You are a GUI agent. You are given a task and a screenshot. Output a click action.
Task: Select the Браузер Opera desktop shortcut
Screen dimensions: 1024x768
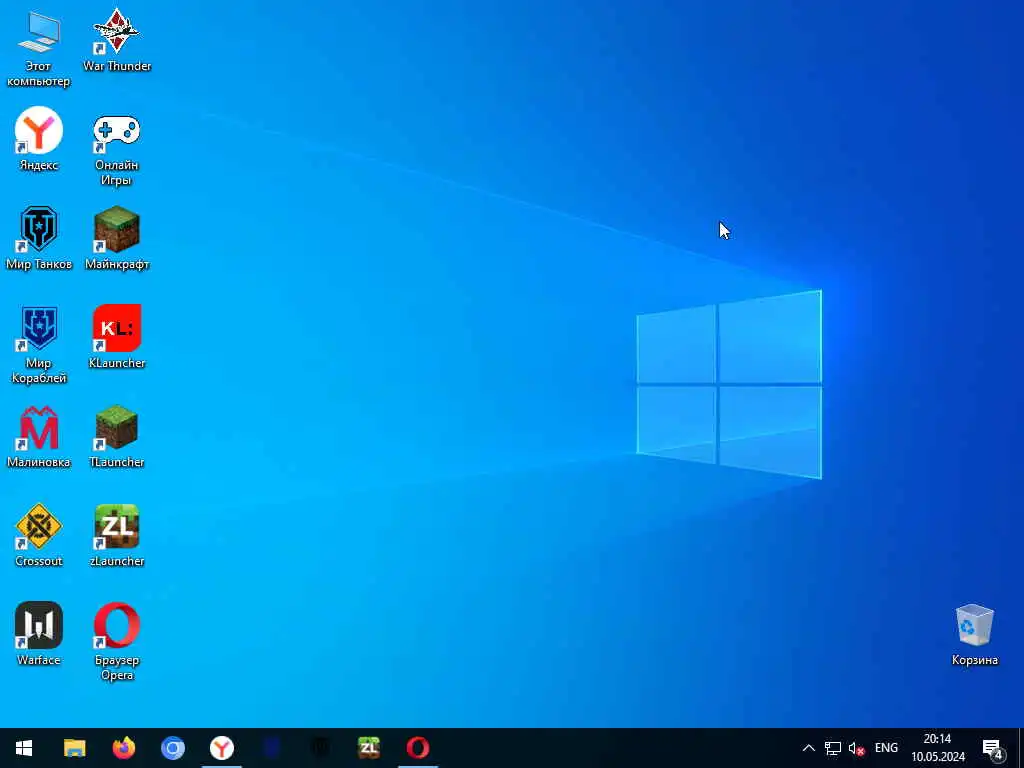pyautogui.click(x=117, y=642)
